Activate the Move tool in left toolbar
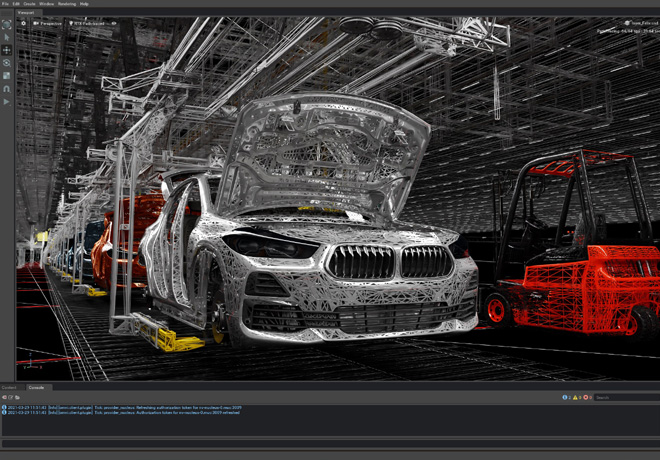Viewport: 660px width, 460px height. [x=7, y=50]
